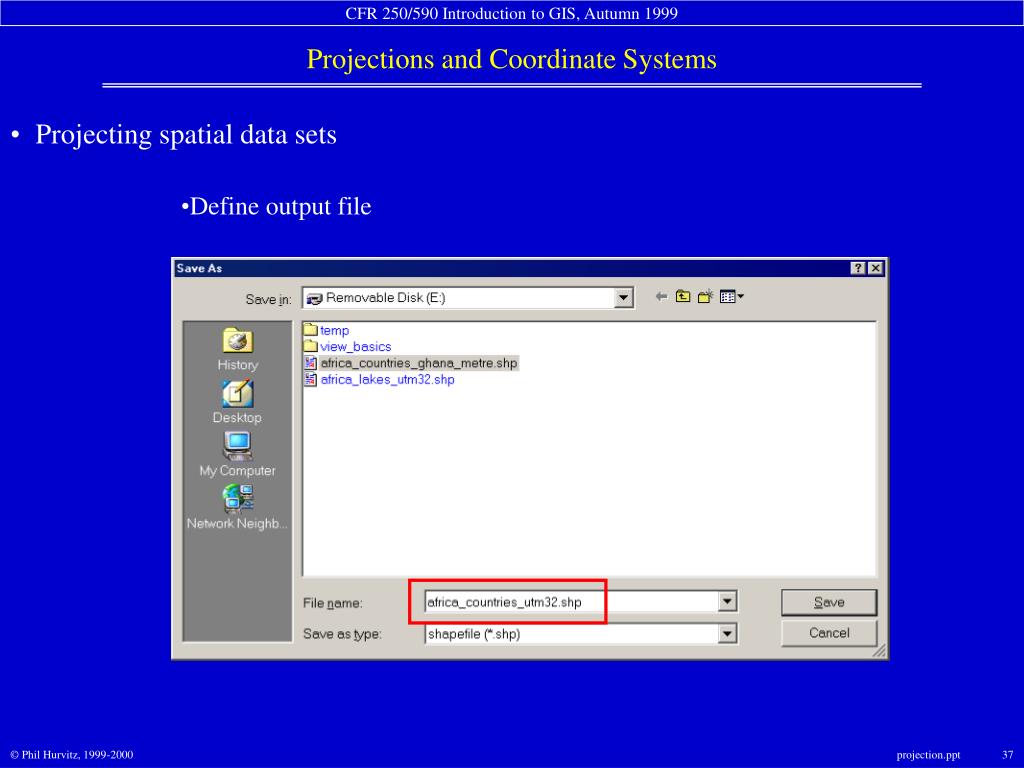
Task: Go up one folder level
Action: [x=683, y=297]
